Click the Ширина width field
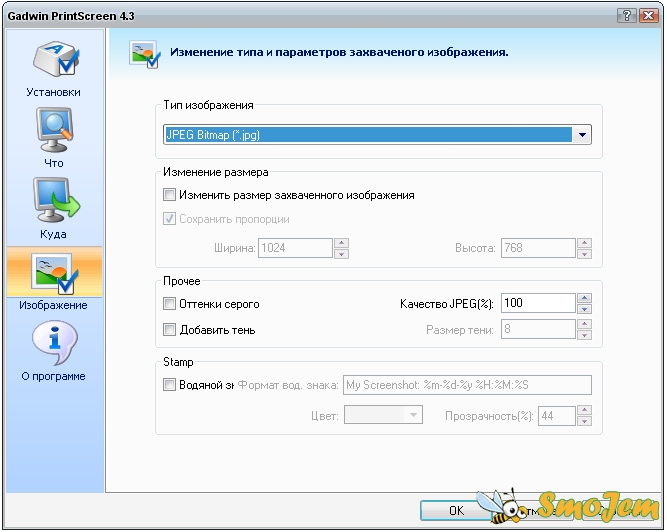 (x=295, y=248)
